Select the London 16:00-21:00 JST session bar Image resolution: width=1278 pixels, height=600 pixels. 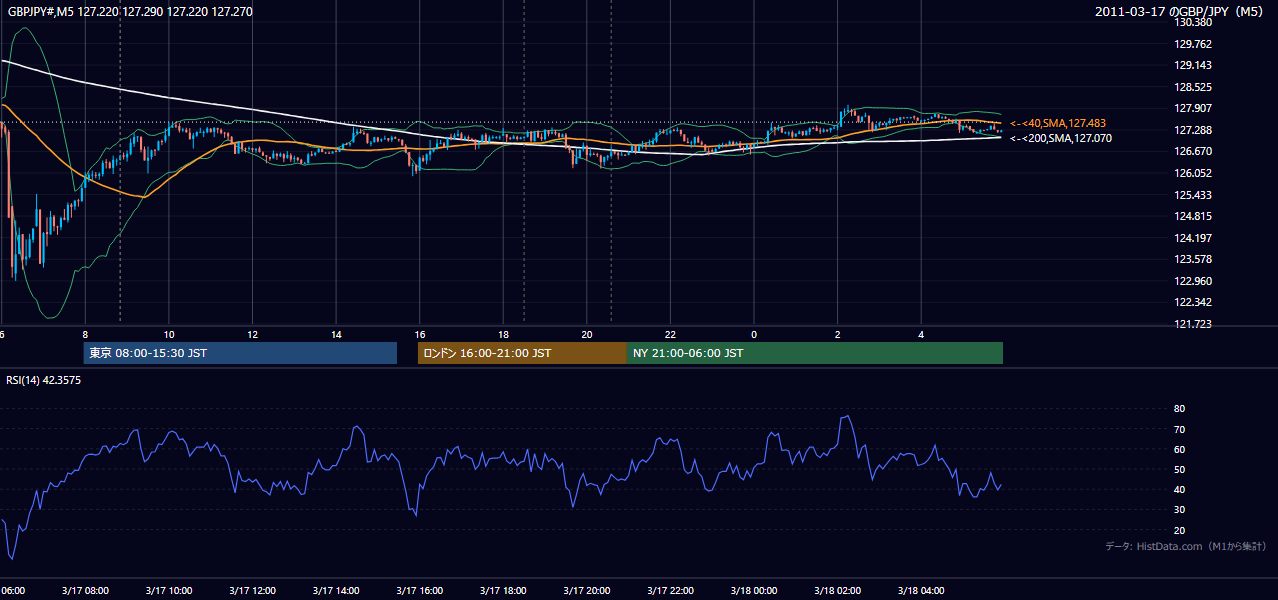[522, 353]
